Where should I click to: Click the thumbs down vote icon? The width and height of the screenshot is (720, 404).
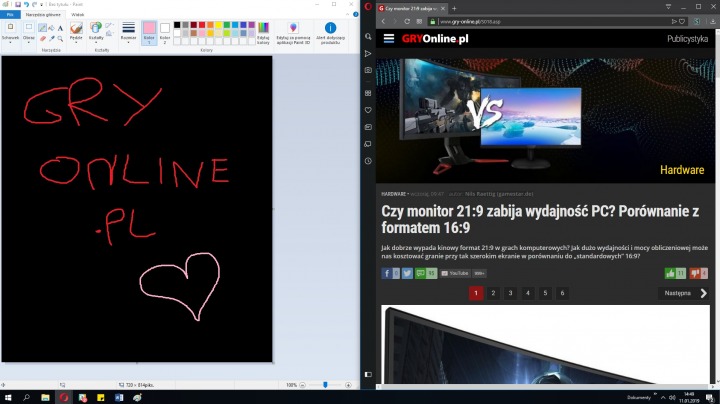point(693,273)
